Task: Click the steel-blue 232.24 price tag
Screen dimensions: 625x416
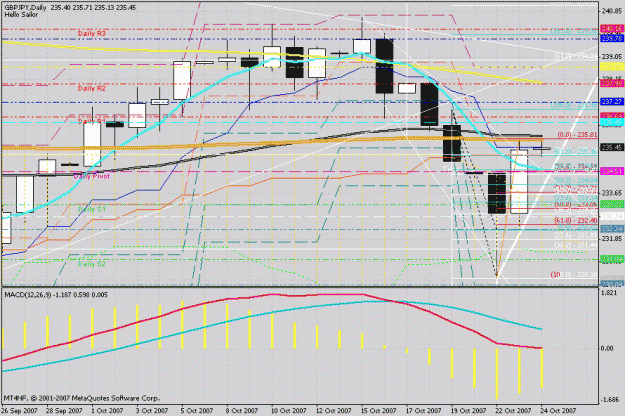Action: [x=612, y=229]
